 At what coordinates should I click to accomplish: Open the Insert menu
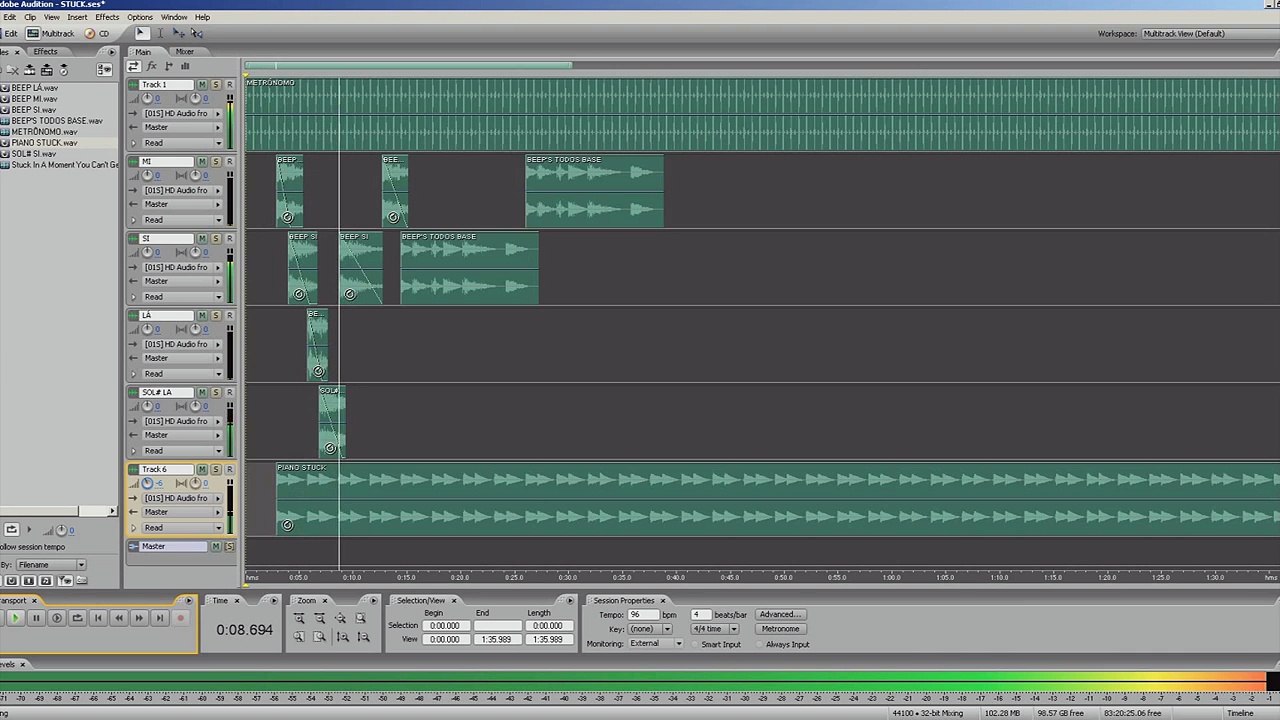(77, 17)
